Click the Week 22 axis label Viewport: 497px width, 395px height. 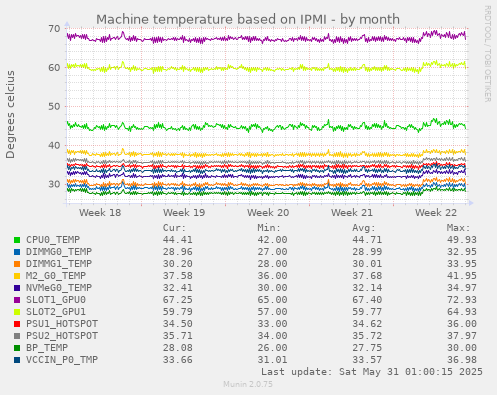pos(436,213)
